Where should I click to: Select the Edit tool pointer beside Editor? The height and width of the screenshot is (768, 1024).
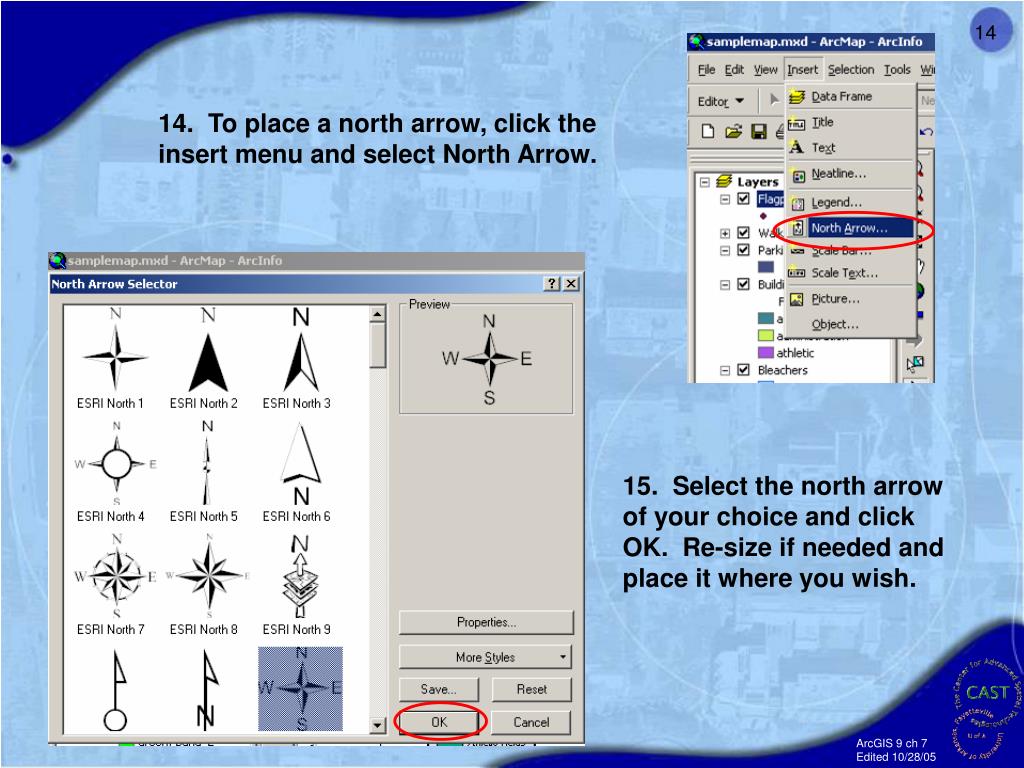pos(774,100)
